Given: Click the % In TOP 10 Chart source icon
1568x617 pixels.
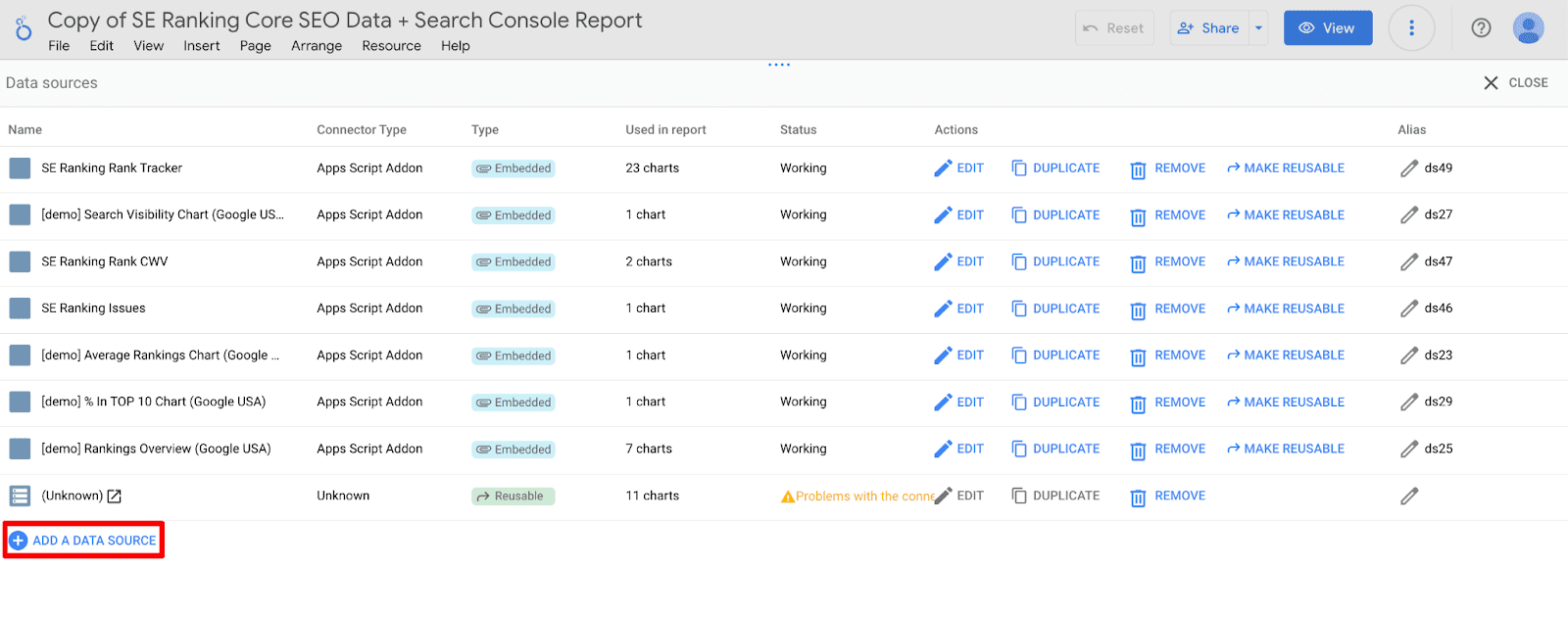Looking at the screenshot, I should point(20,403).
